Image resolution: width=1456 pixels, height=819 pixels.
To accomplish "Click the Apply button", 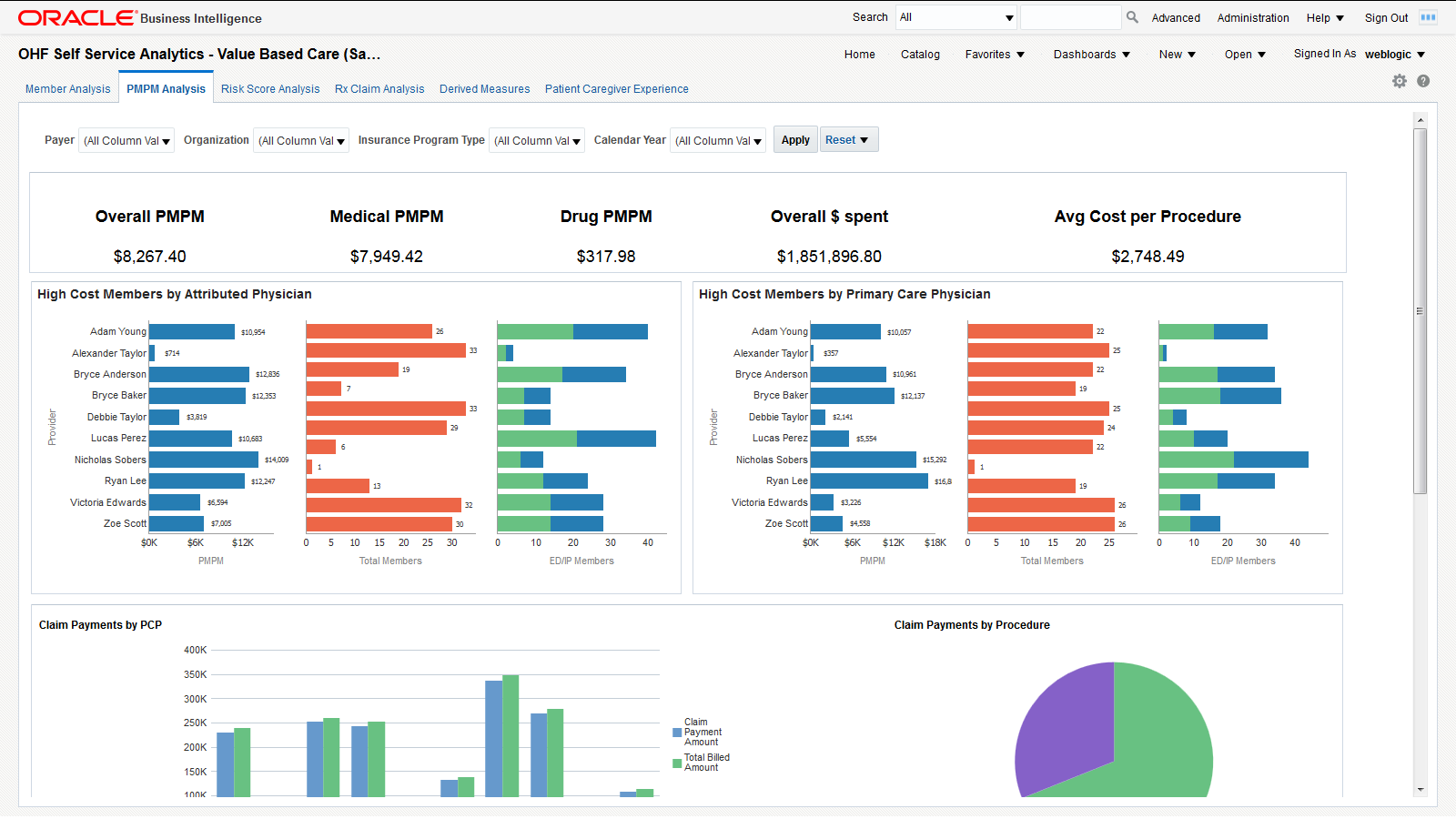I will [x=795, y=139].
